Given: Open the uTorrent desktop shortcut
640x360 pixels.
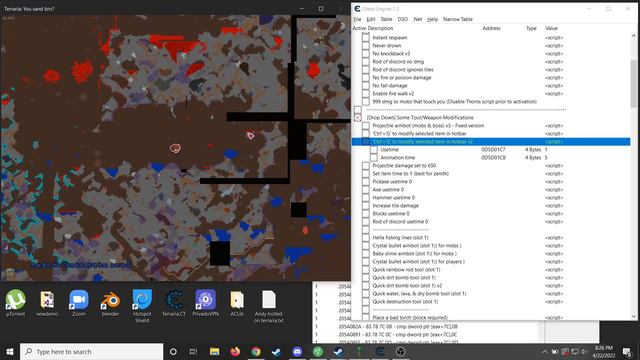Looking at the screenshot, I should pos(16,303).
